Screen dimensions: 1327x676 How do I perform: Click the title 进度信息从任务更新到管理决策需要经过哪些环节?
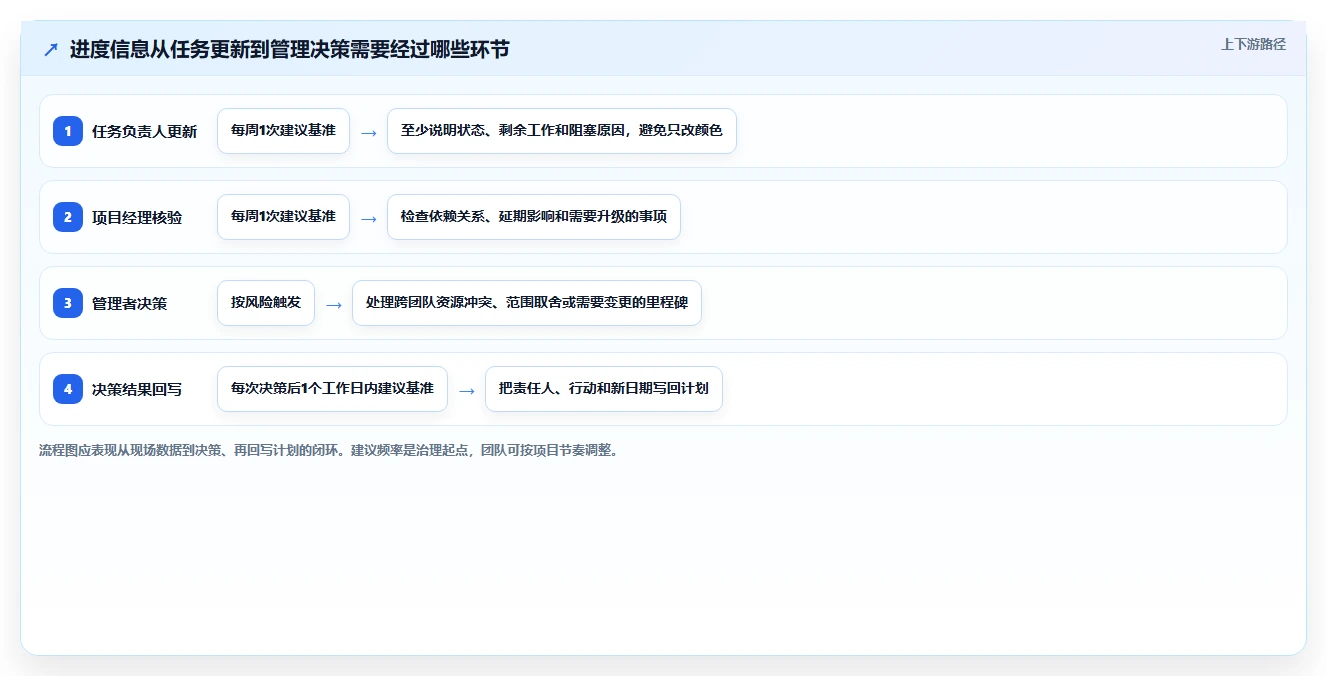point(290,50)
